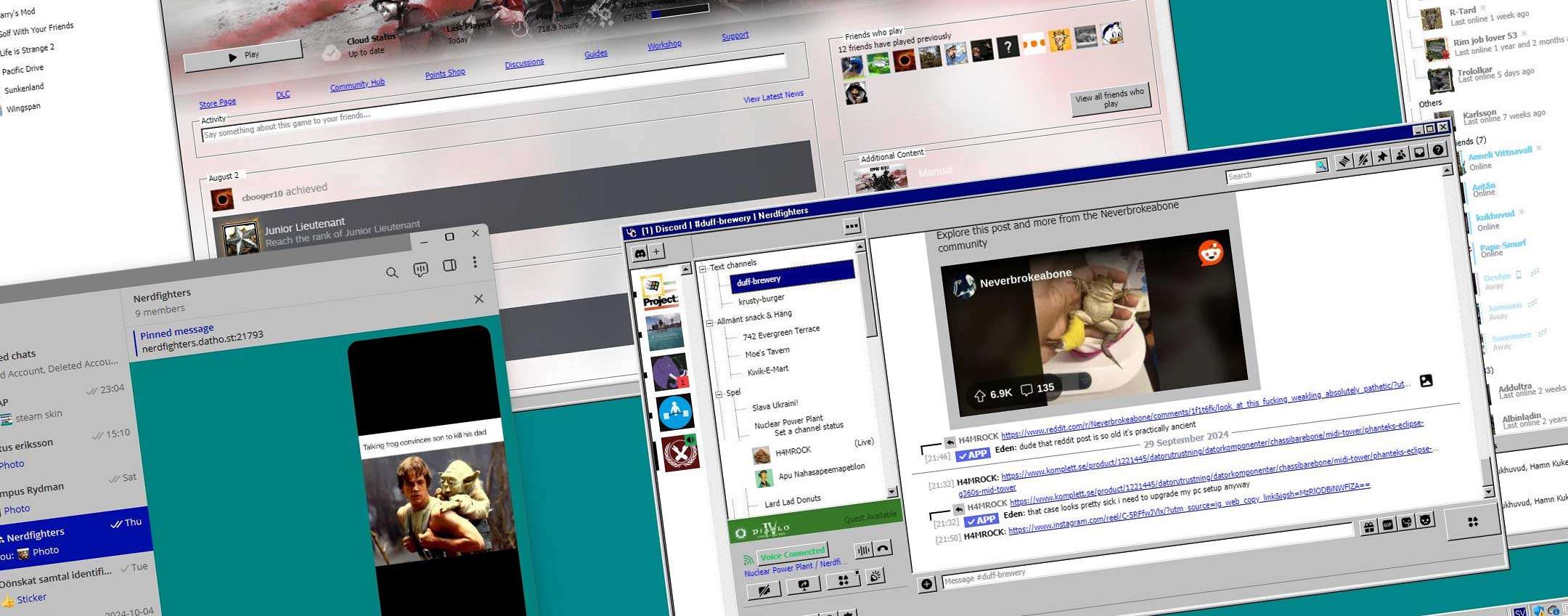Open the Discord inbox icon
The image size is (1568, 616).
[x=1419, y=153]
